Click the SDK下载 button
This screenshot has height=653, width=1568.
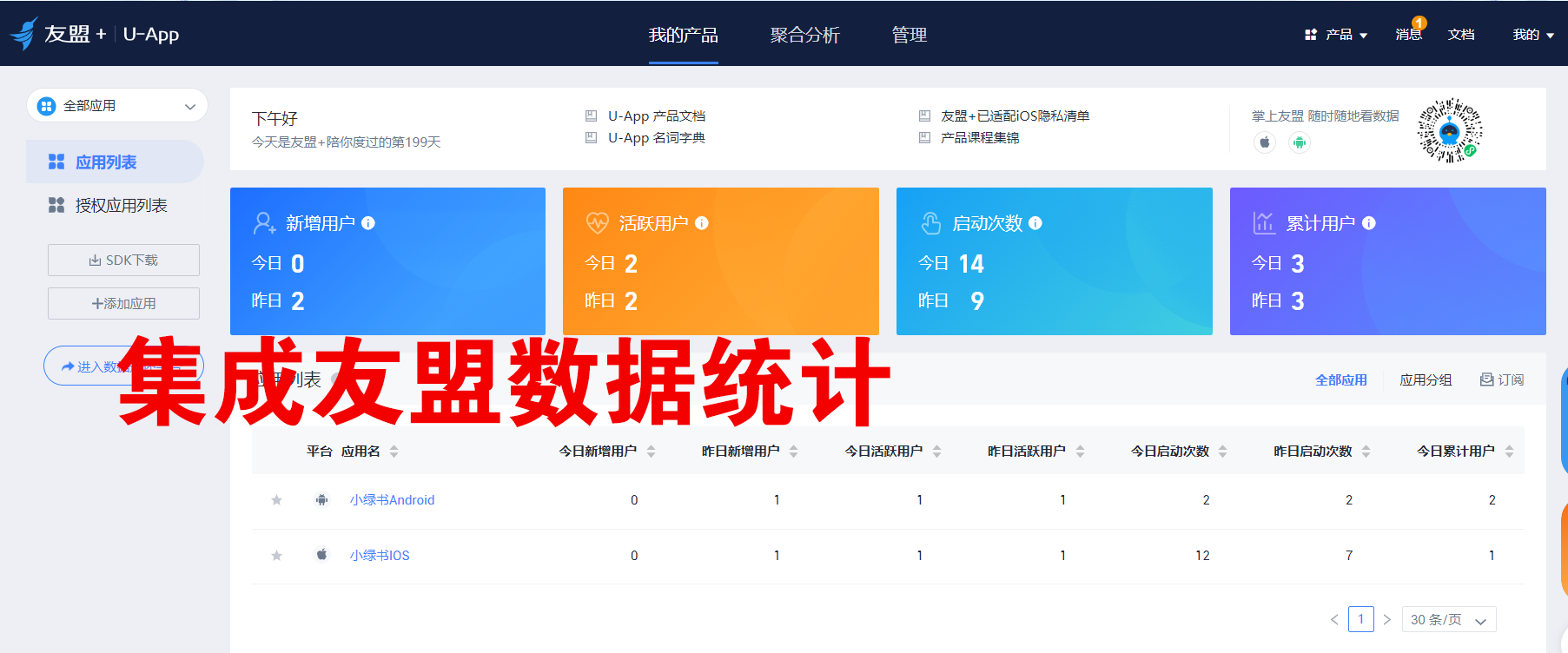[x=123, y=261]
